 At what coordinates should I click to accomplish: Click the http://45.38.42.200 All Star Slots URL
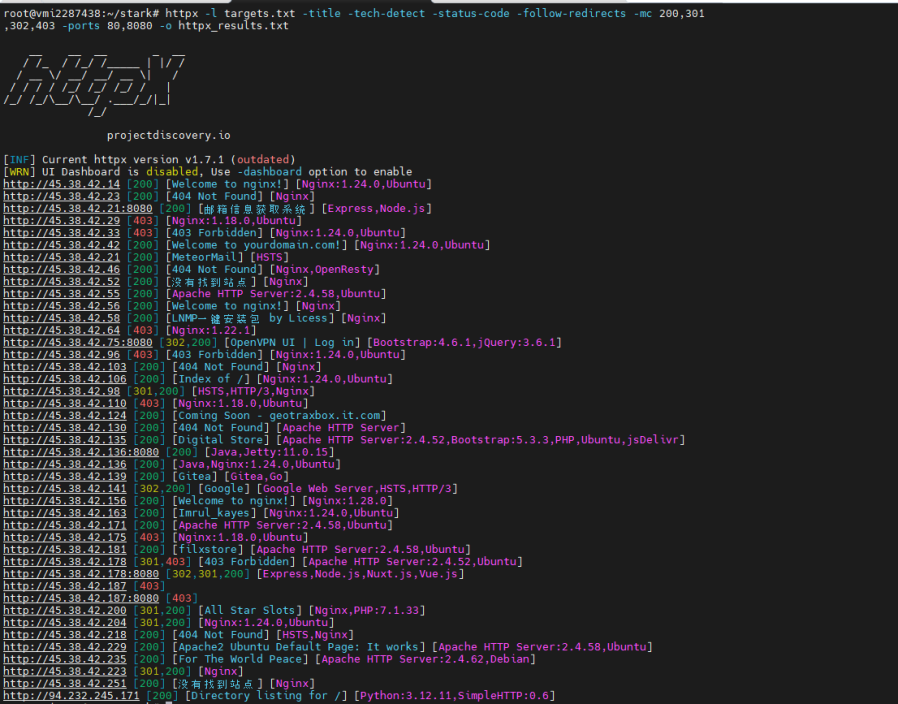65,610
